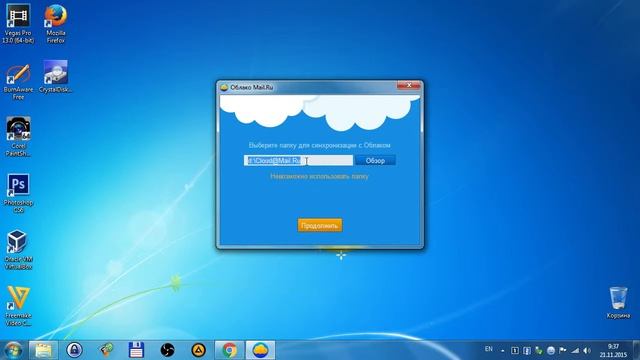
Task: Select the CrystalDisk desktop icon
Action: pyautogui.click(x=56, y=77)
